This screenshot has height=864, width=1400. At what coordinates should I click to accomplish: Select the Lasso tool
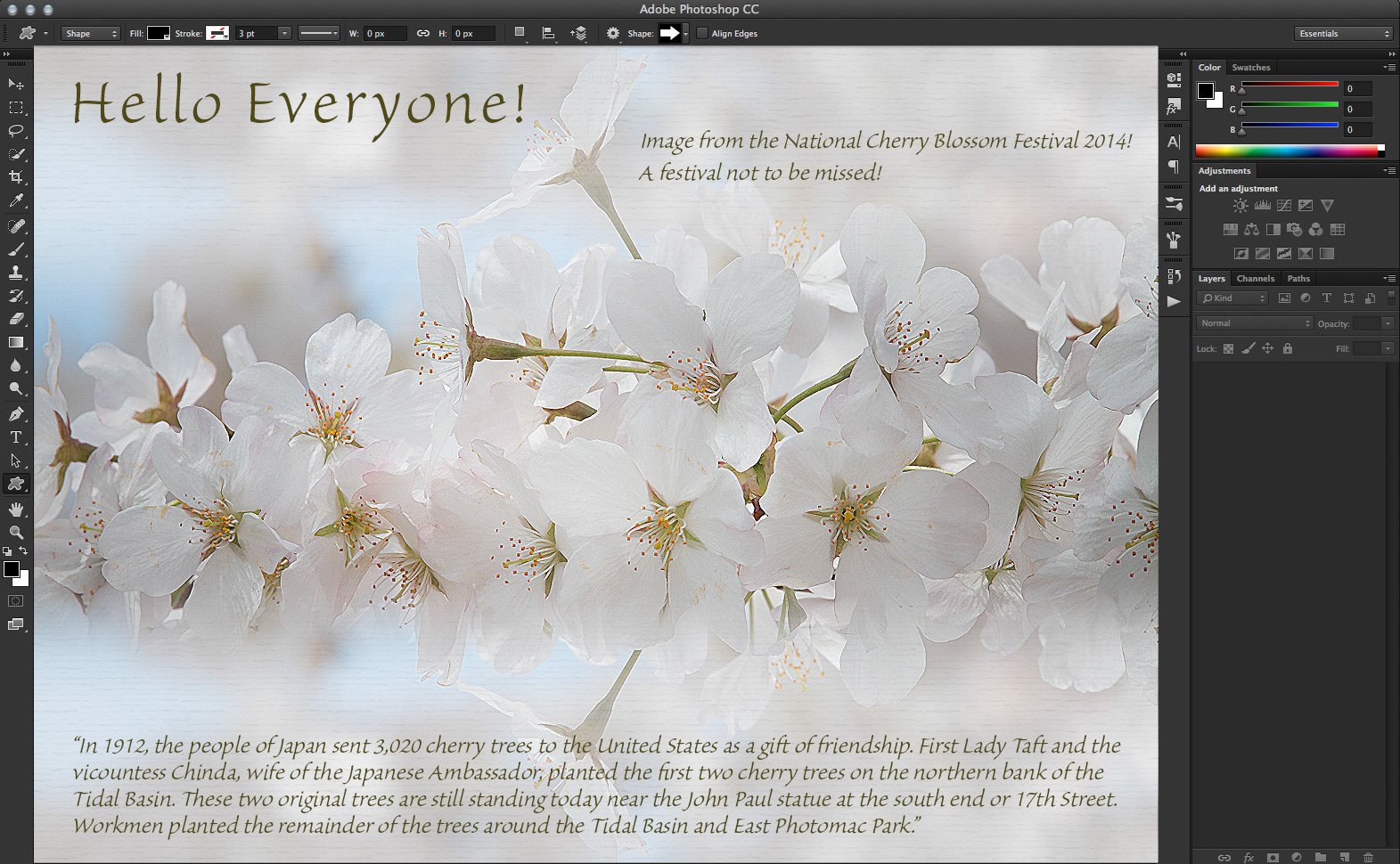coord(16,131)
